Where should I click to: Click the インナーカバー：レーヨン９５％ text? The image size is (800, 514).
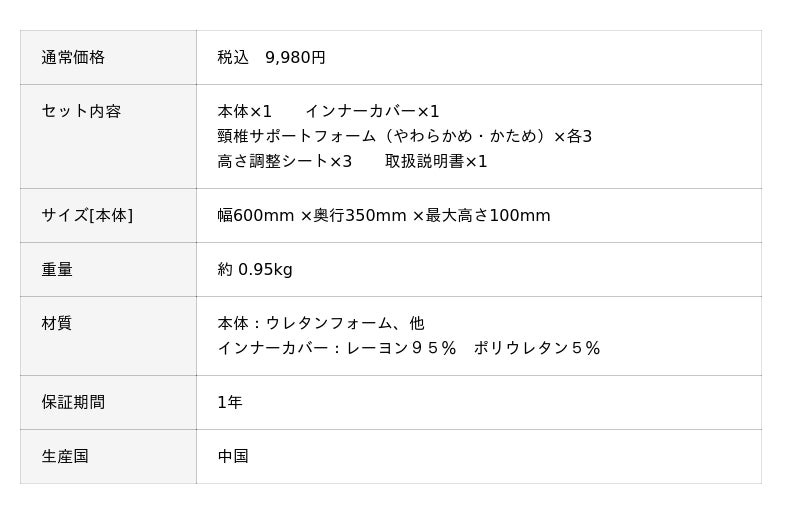click(337, 348)
